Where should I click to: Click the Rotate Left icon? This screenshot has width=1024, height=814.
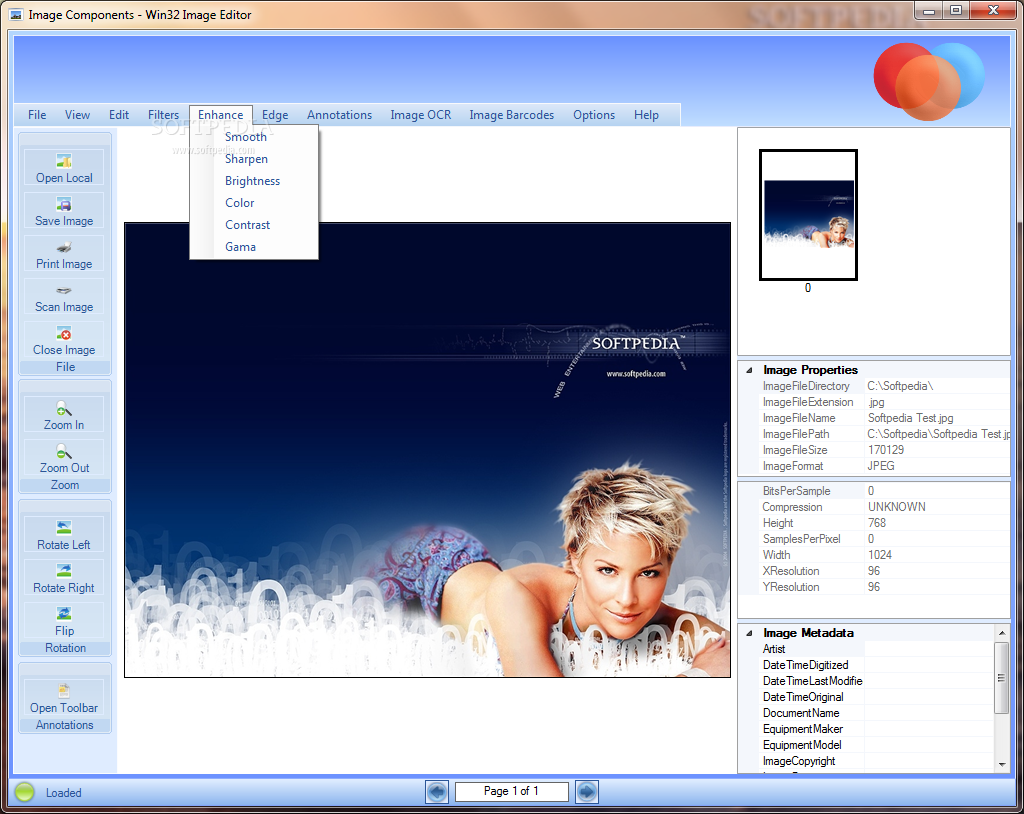point(64,528)
